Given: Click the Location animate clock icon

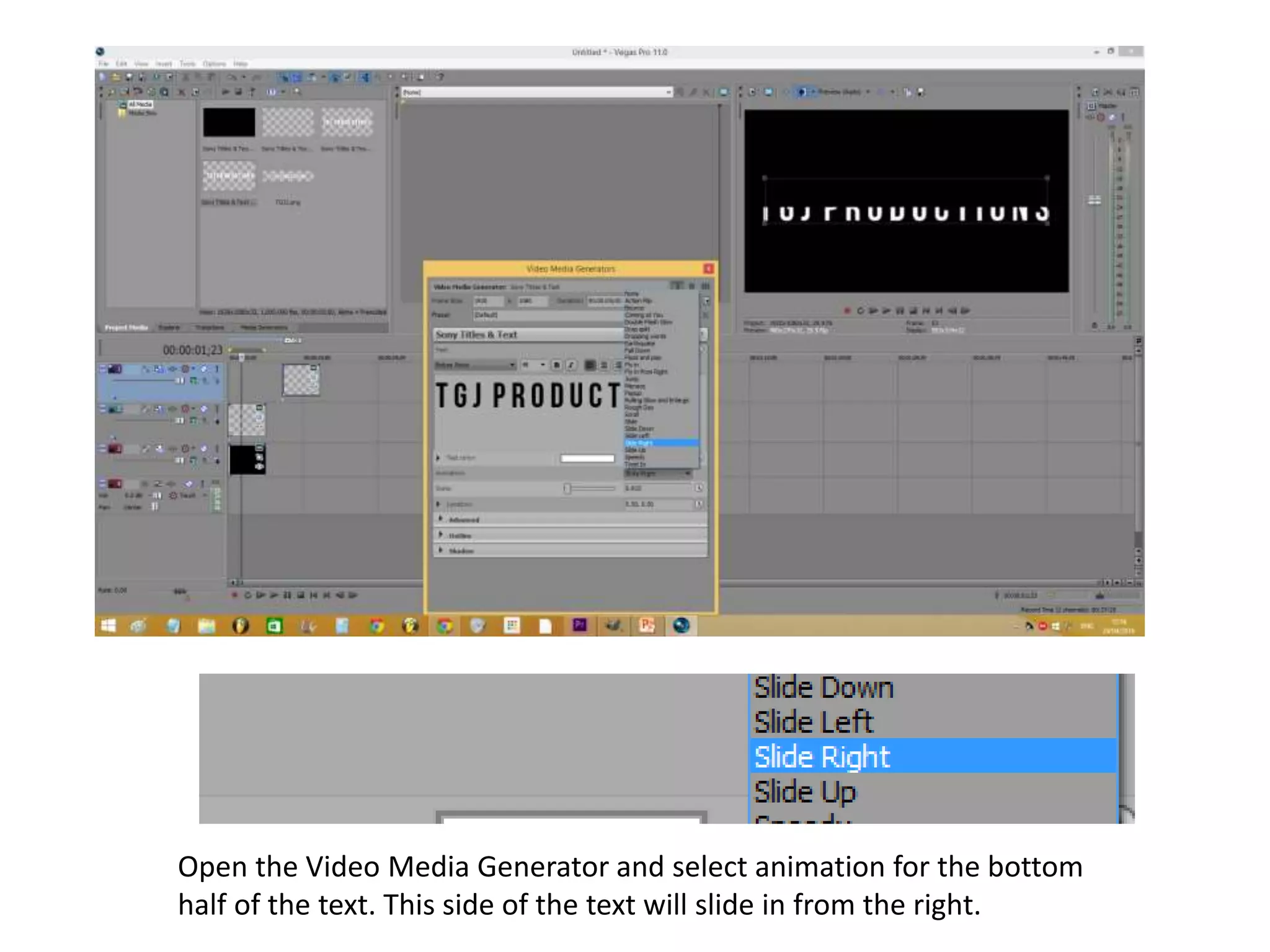Looking at the screenshot, I should 699,504.
